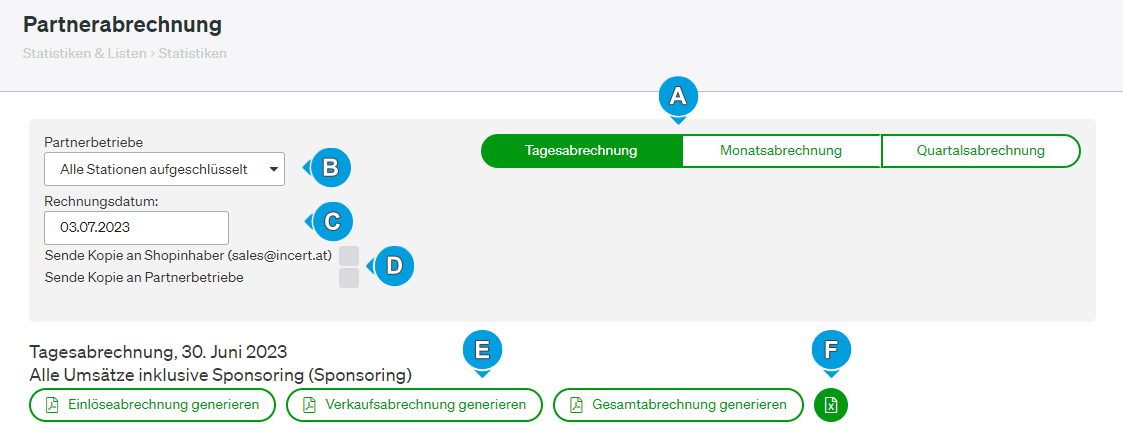Click the blue marker labeled E

coord(483,350)
